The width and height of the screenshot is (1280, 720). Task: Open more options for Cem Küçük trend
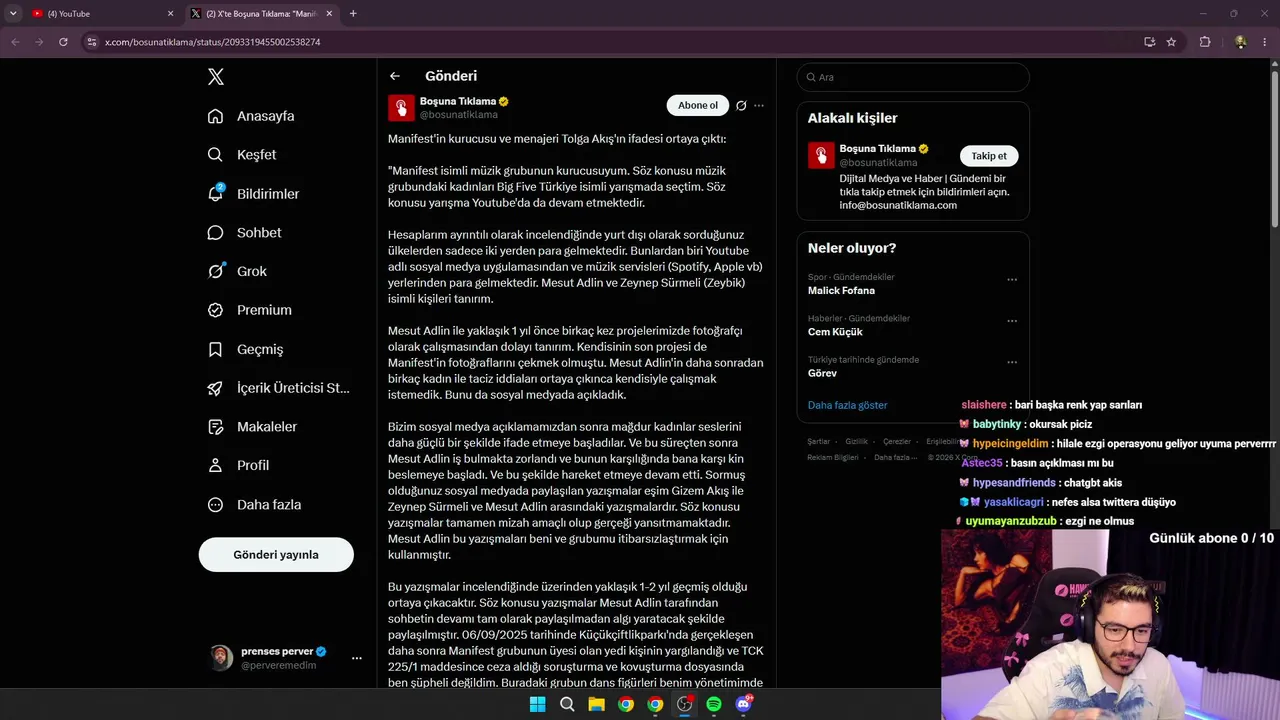click(1012, 321)
